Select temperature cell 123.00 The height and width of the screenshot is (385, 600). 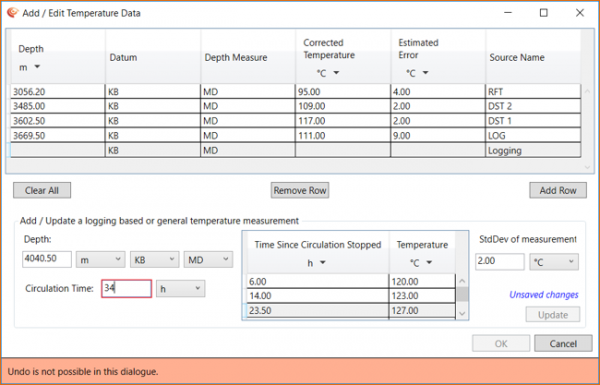click(422, 296)
